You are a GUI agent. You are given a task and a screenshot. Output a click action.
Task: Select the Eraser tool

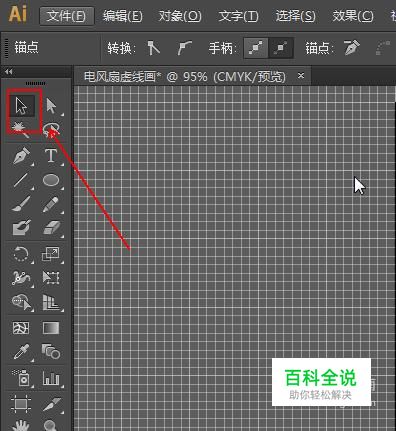pos(51,228)
